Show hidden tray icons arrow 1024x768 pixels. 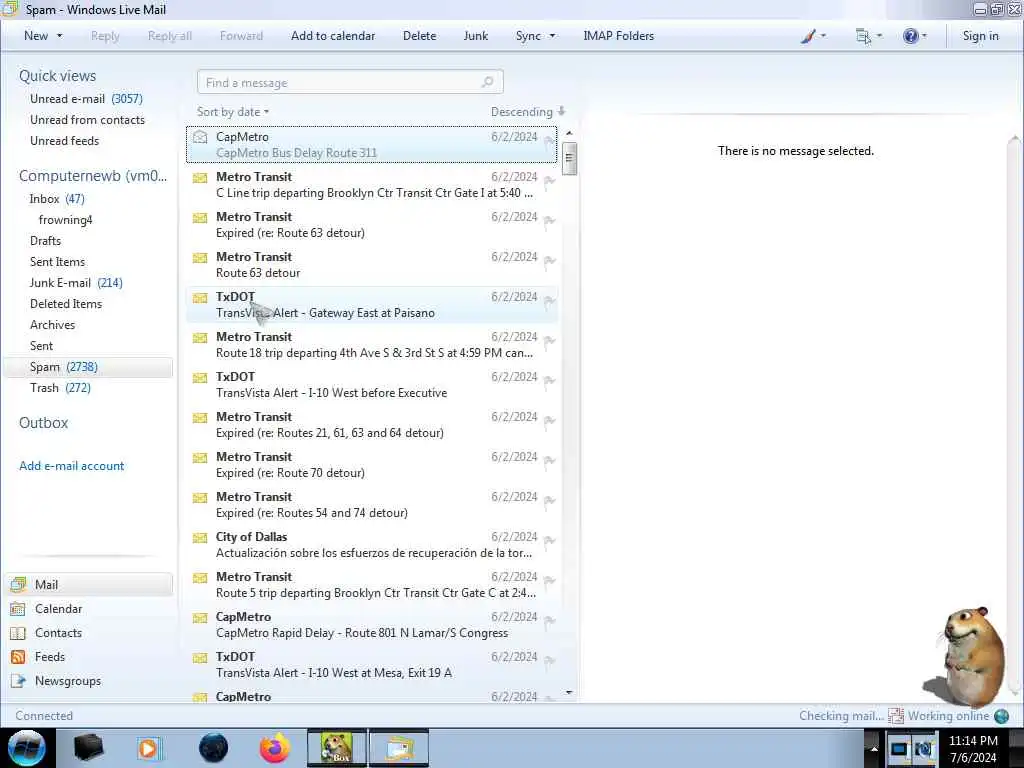pos(874,748)
